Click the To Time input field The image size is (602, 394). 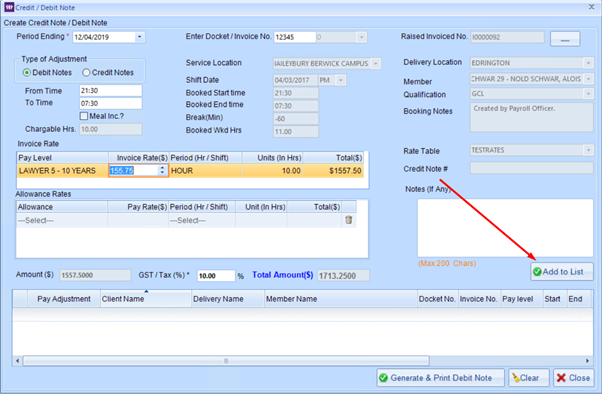(111, 103)
